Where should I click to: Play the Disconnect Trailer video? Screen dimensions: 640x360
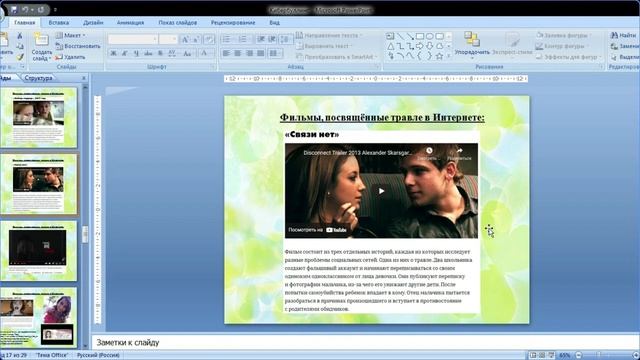click(x=381, y=191)
